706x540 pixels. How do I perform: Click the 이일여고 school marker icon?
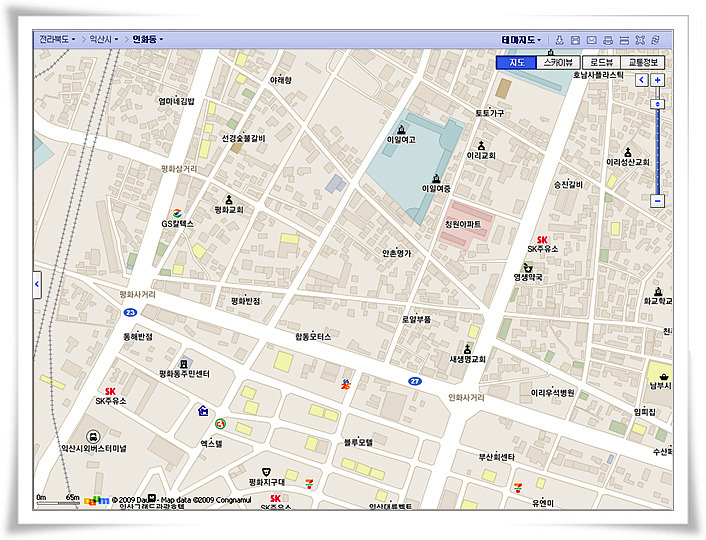tap(401, 130)
